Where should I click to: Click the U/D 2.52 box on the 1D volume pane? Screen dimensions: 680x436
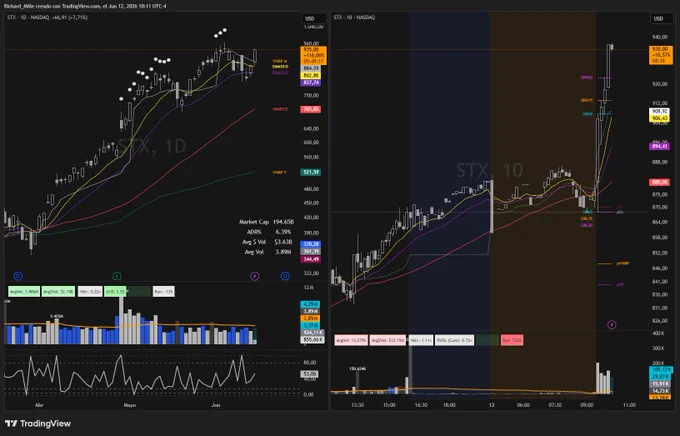click(x=115, y=292)
